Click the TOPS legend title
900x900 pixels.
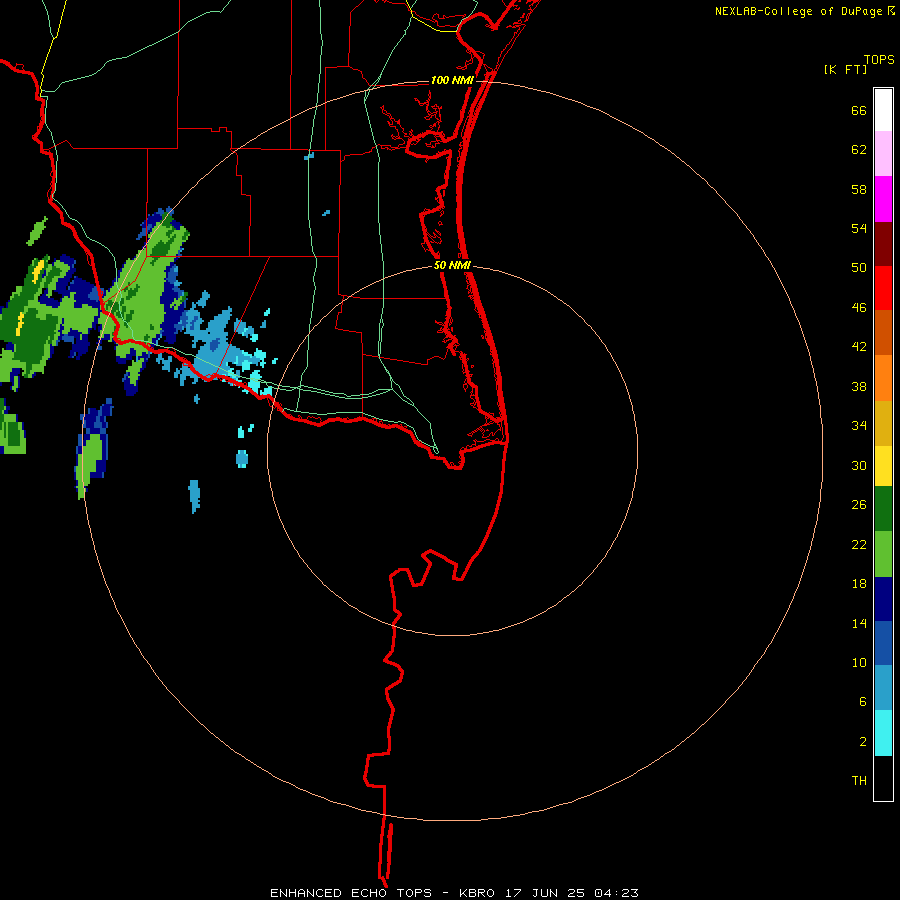tap(879, 59)
